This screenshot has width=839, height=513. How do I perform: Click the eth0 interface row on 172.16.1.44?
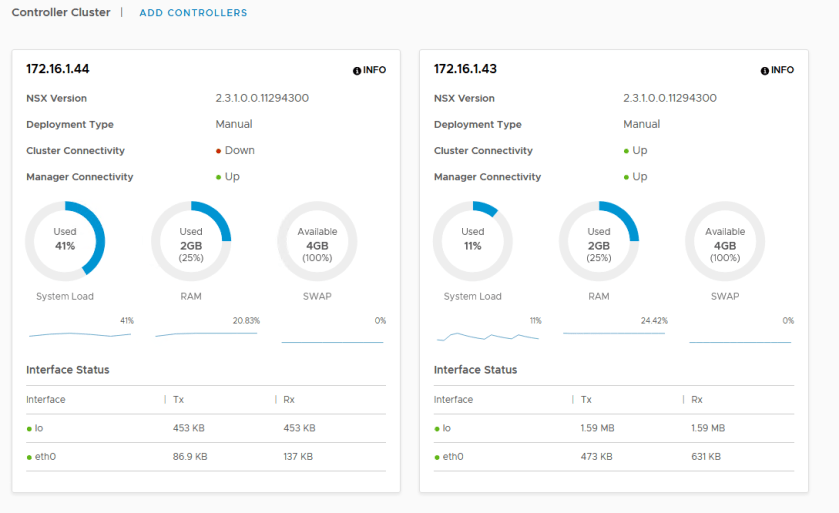[x=206, y=457]
